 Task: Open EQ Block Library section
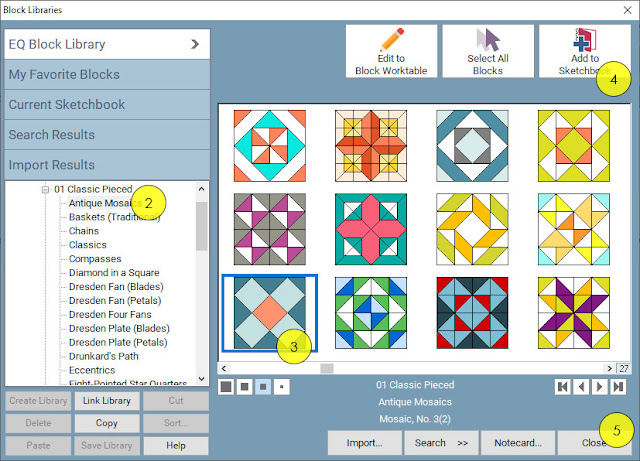click(x=107, y=44)
